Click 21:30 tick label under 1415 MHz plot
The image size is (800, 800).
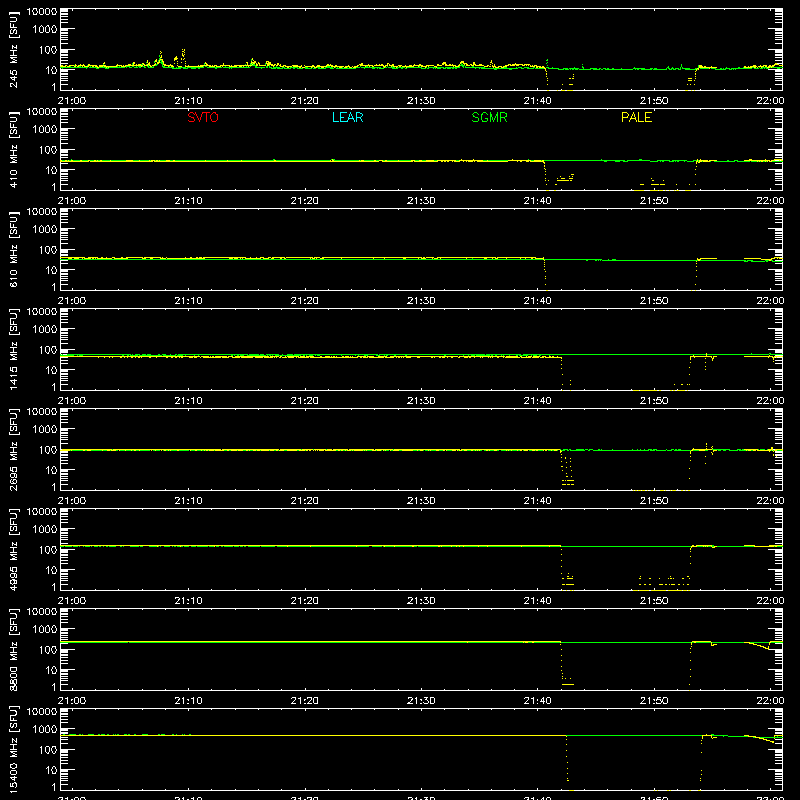(421, 401)
